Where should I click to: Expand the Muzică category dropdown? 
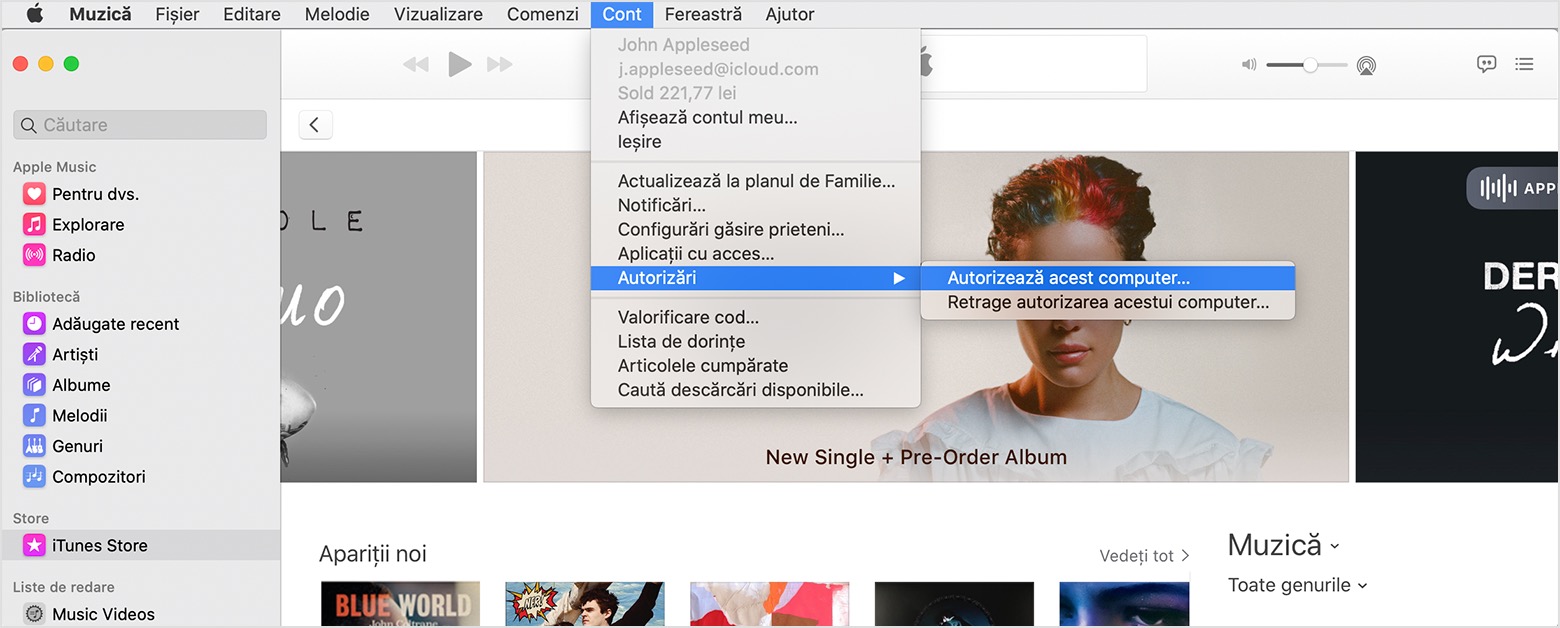pos(1283,545)
